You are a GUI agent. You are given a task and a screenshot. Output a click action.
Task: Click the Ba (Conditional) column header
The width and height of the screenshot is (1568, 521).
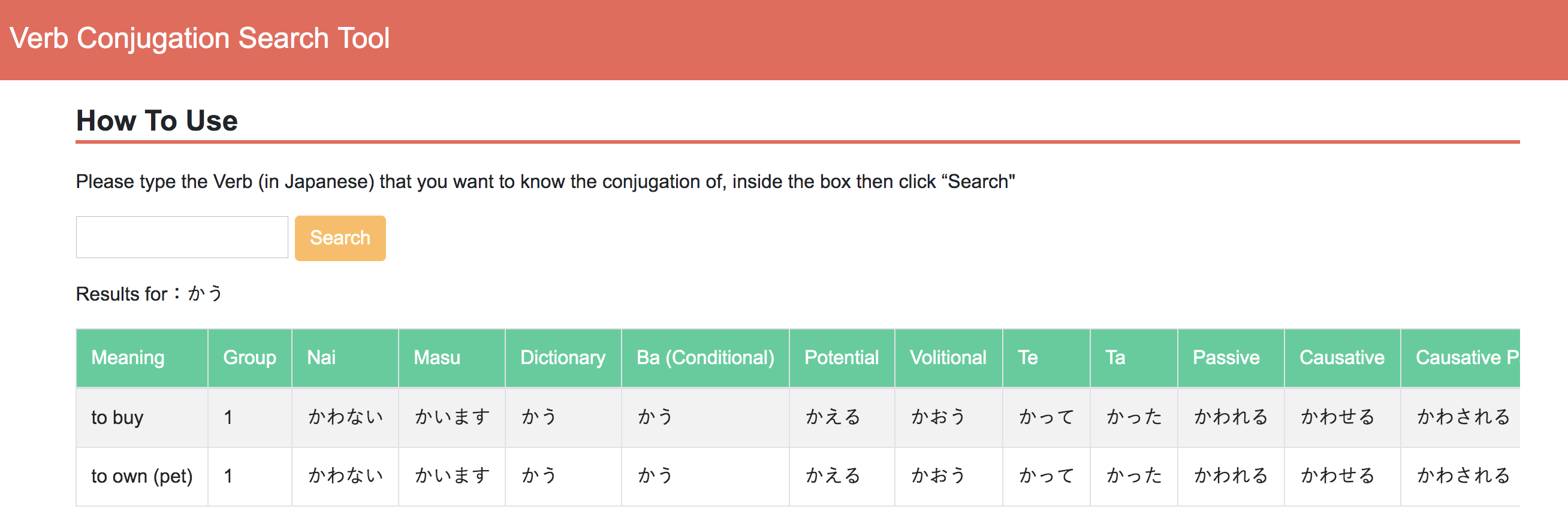pos(705,358)
